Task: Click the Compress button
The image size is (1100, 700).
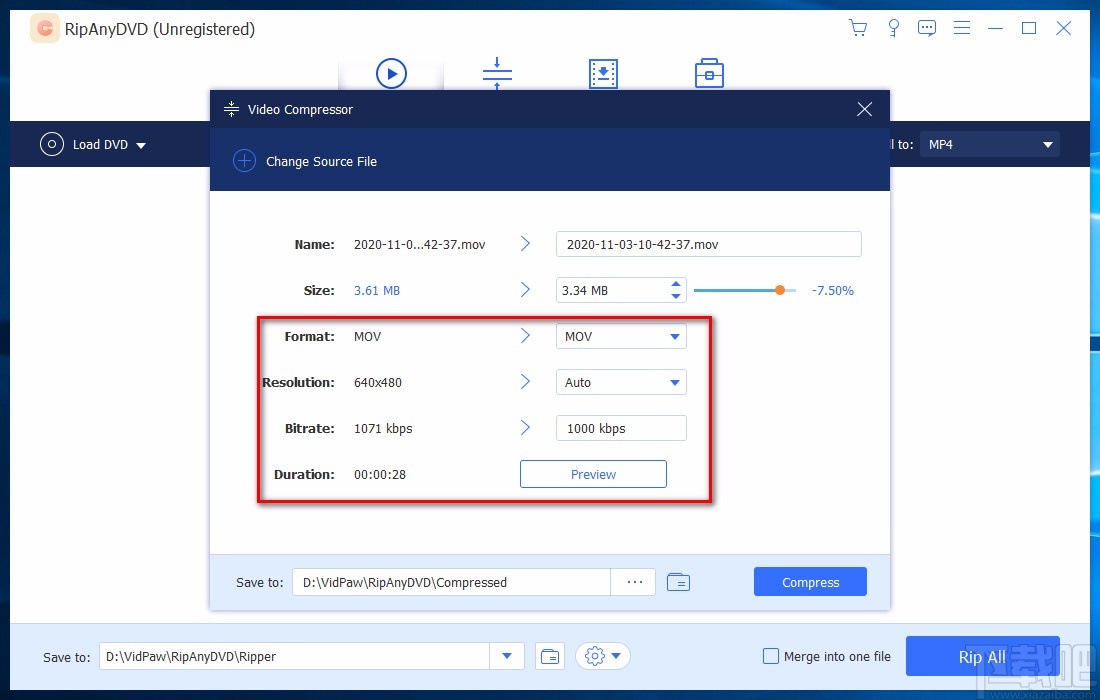Action: click(x=810, y=582)
